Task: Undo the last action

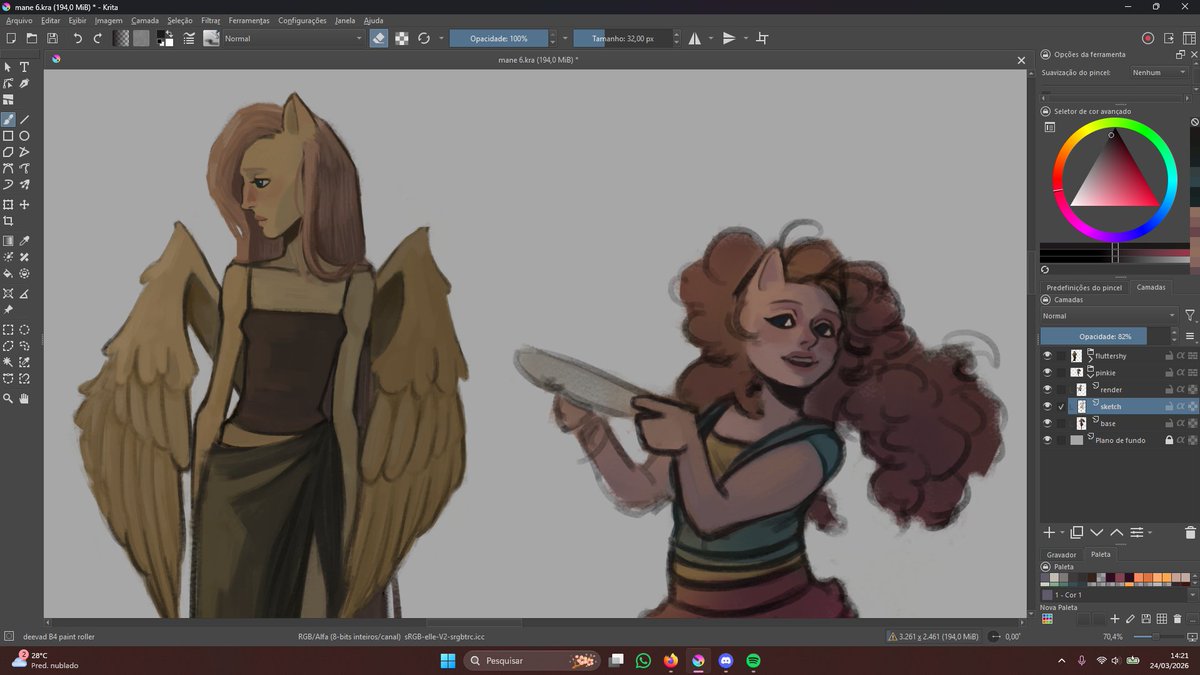Action: pos(77,38)
